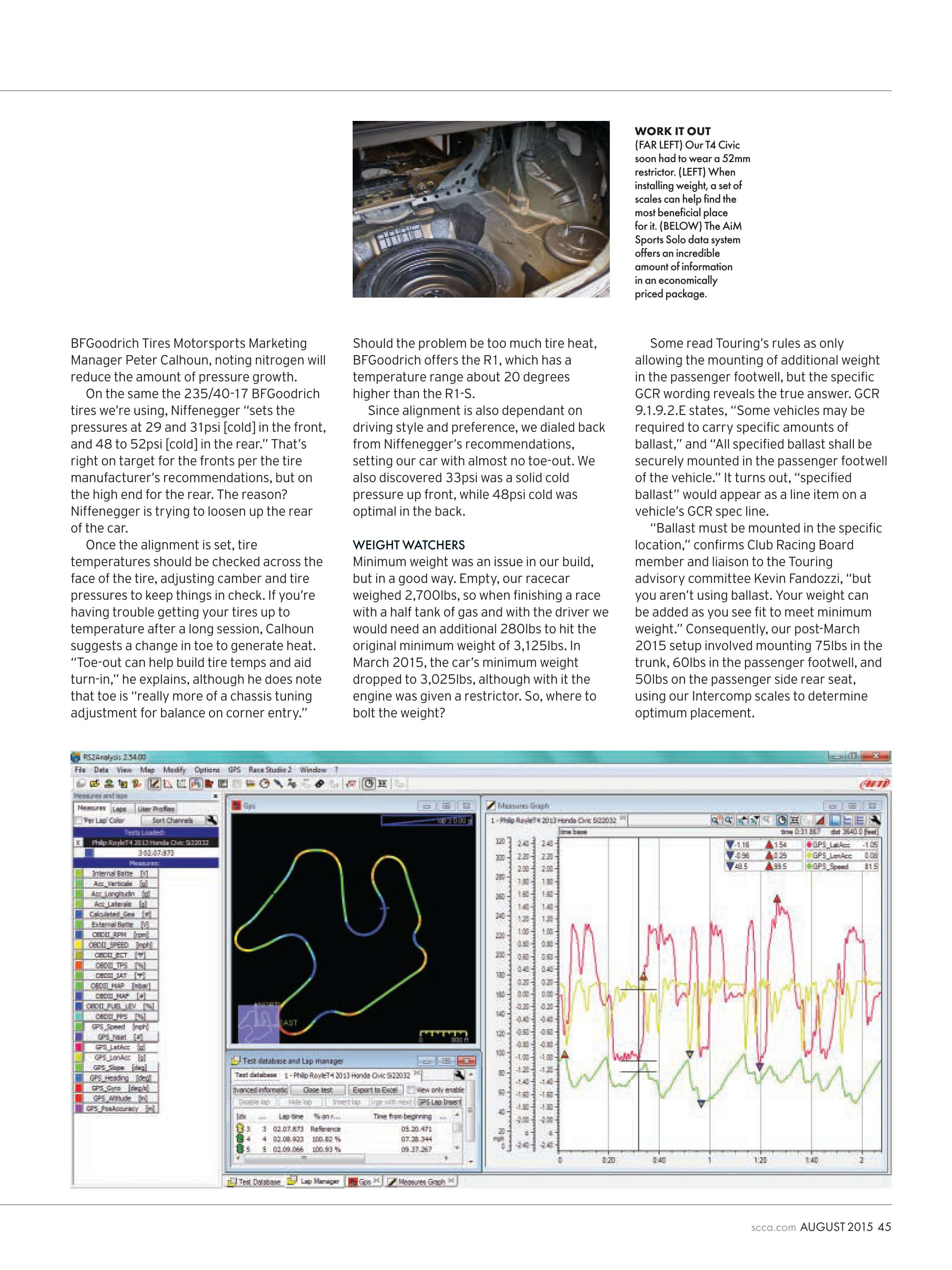Open the Modify menu
Image resolution: width=952 pixels, height=1270 pixels.
click(175, 769)
